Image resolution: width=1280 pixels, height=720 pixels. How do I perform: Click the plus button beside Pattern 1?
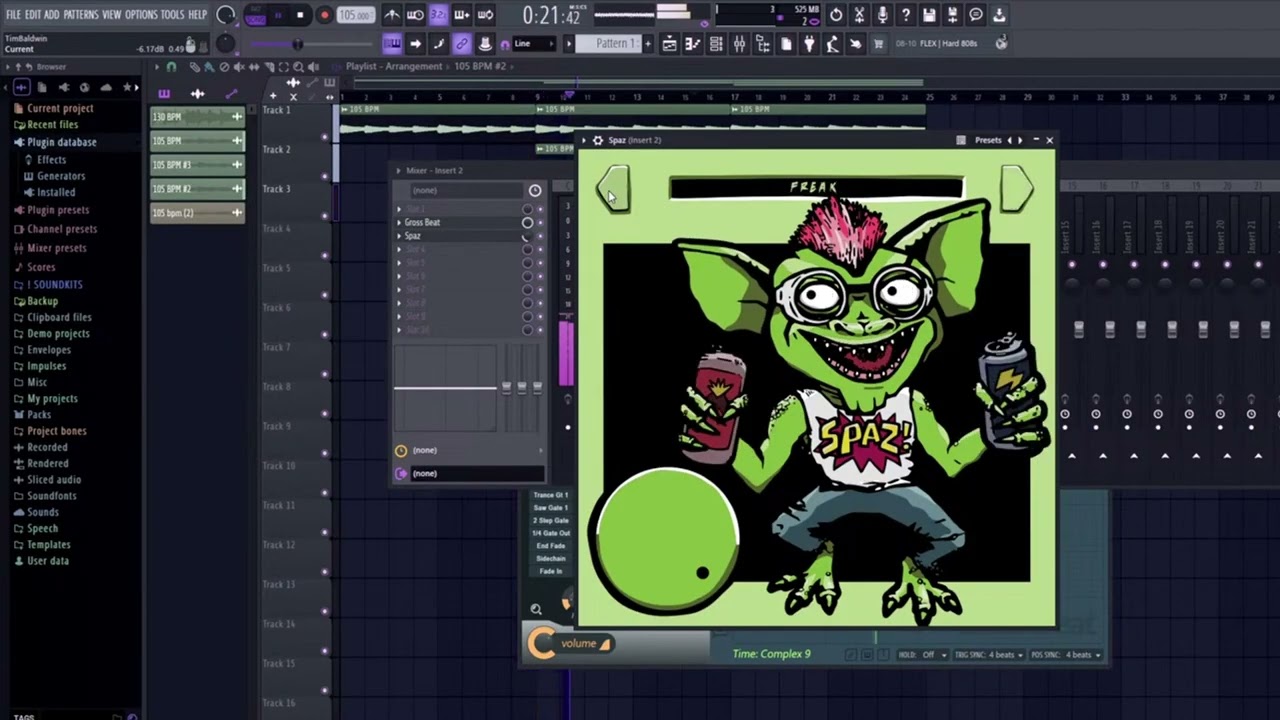[647, 44]
